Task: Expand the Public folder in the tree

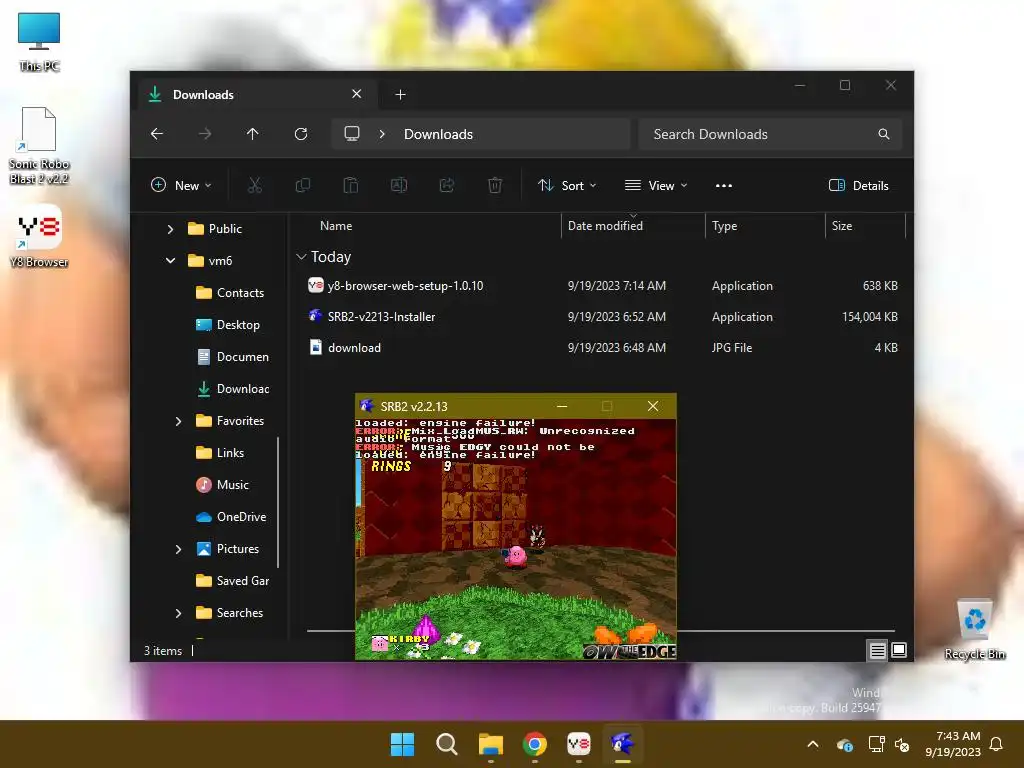Action: [170, 229]
